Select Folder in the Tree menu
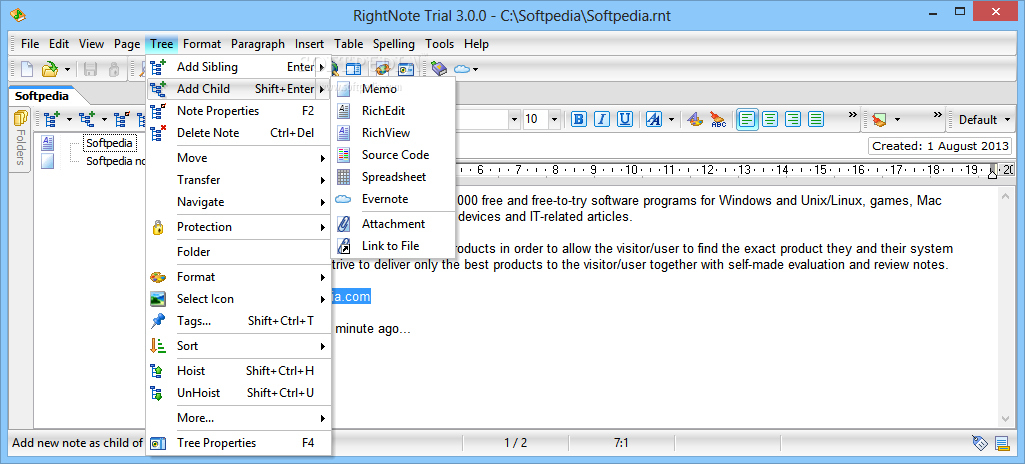This screenshot has height=464, width=1025. [x=239, y=252]
